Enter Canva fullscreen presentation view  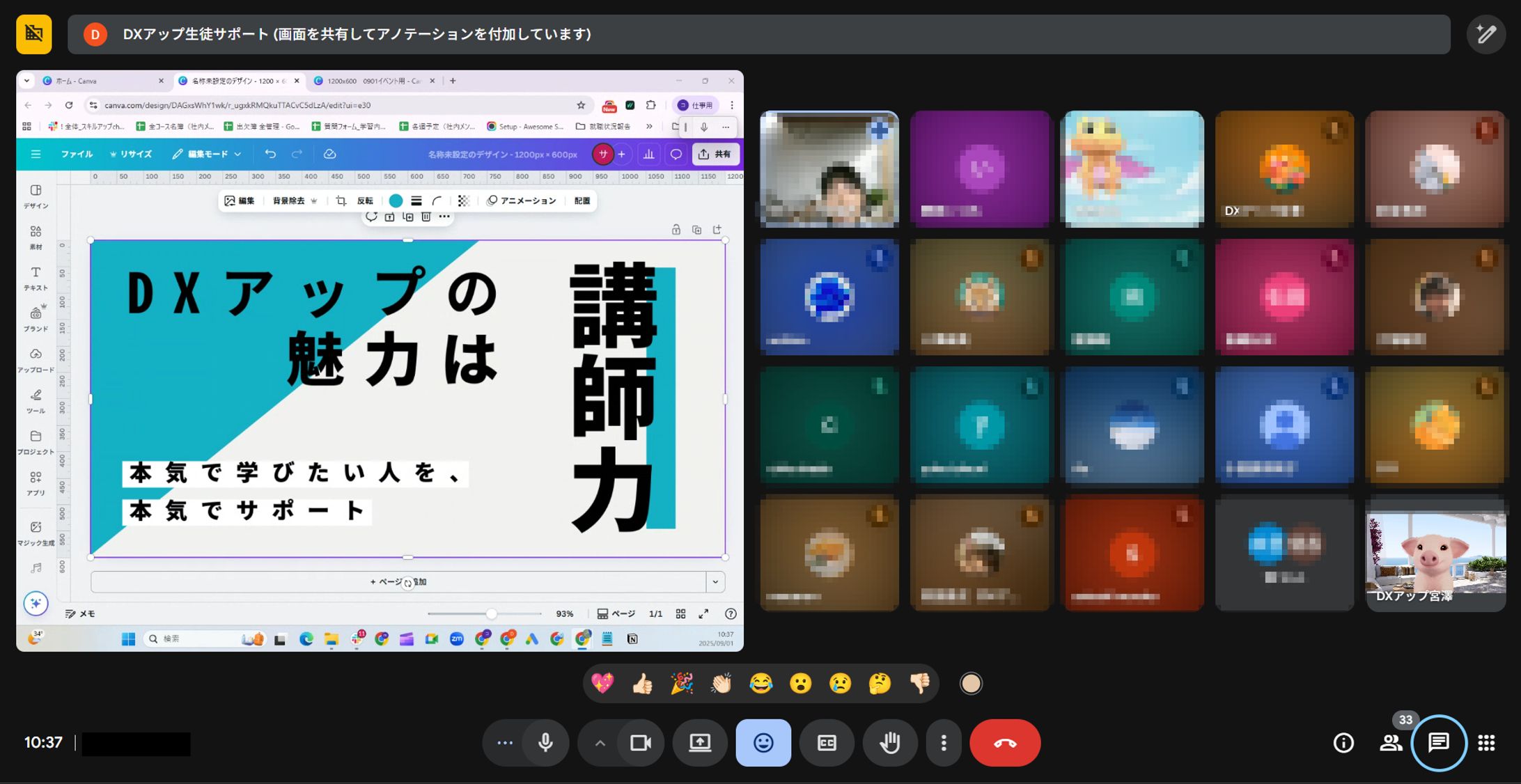(703, 613)
